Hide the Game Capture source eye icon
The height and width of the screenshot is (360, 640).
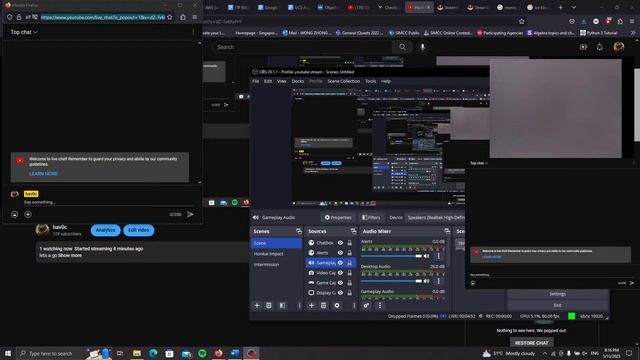click(340, 282)
